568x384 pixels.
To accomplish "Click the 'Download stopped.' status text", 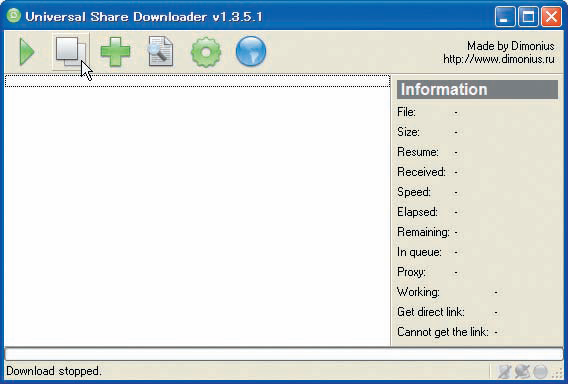I will tap(54, 371).
